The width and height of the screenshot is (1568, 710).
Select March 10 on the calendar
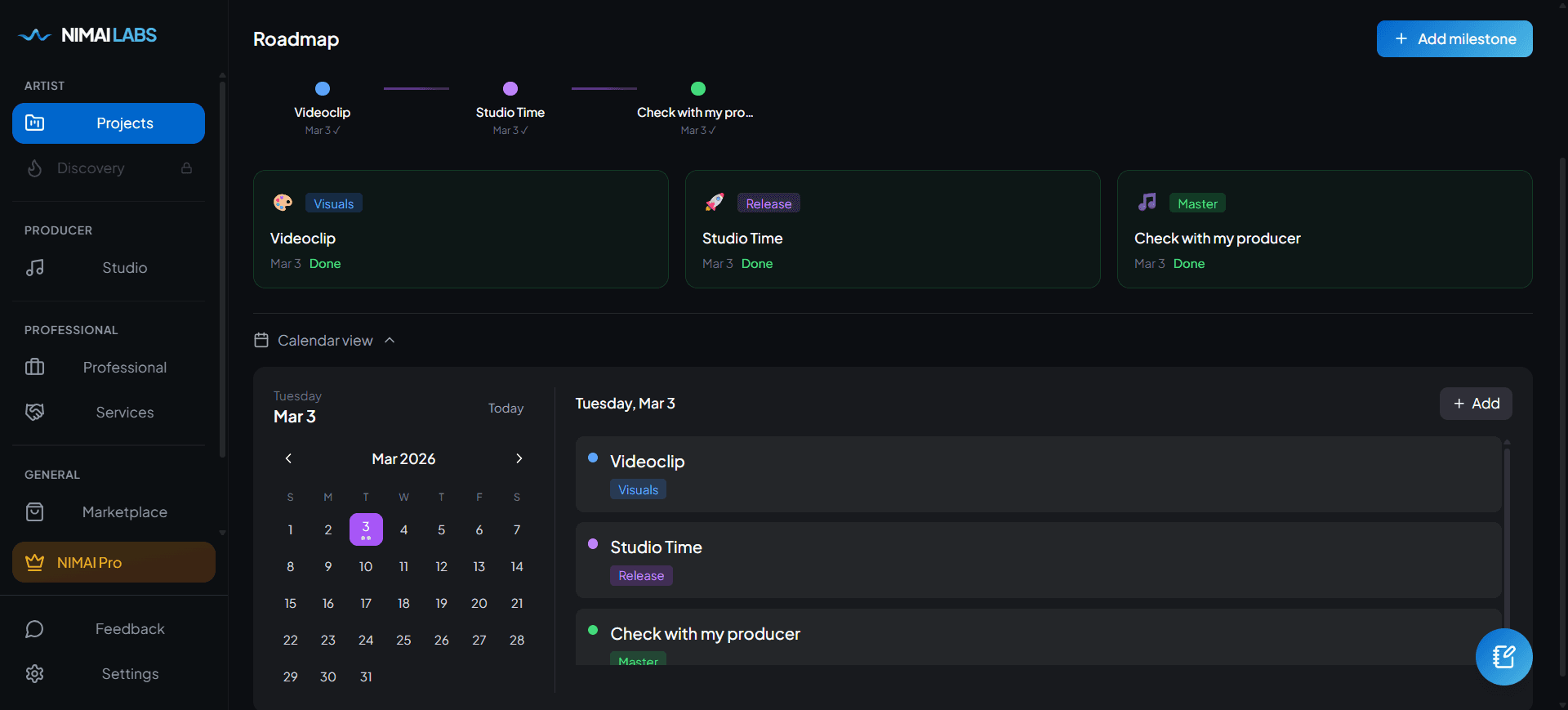tap(366, 566)
